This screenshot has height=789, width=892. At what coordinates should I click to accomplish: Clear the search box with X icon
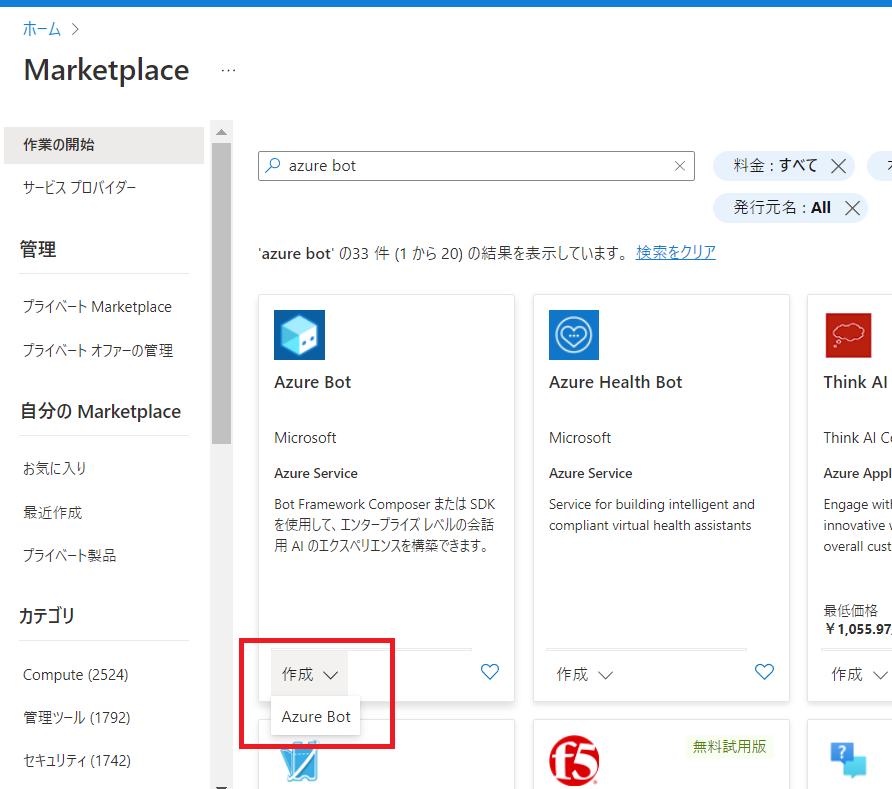pyautogui.click(x=680, y=166)
